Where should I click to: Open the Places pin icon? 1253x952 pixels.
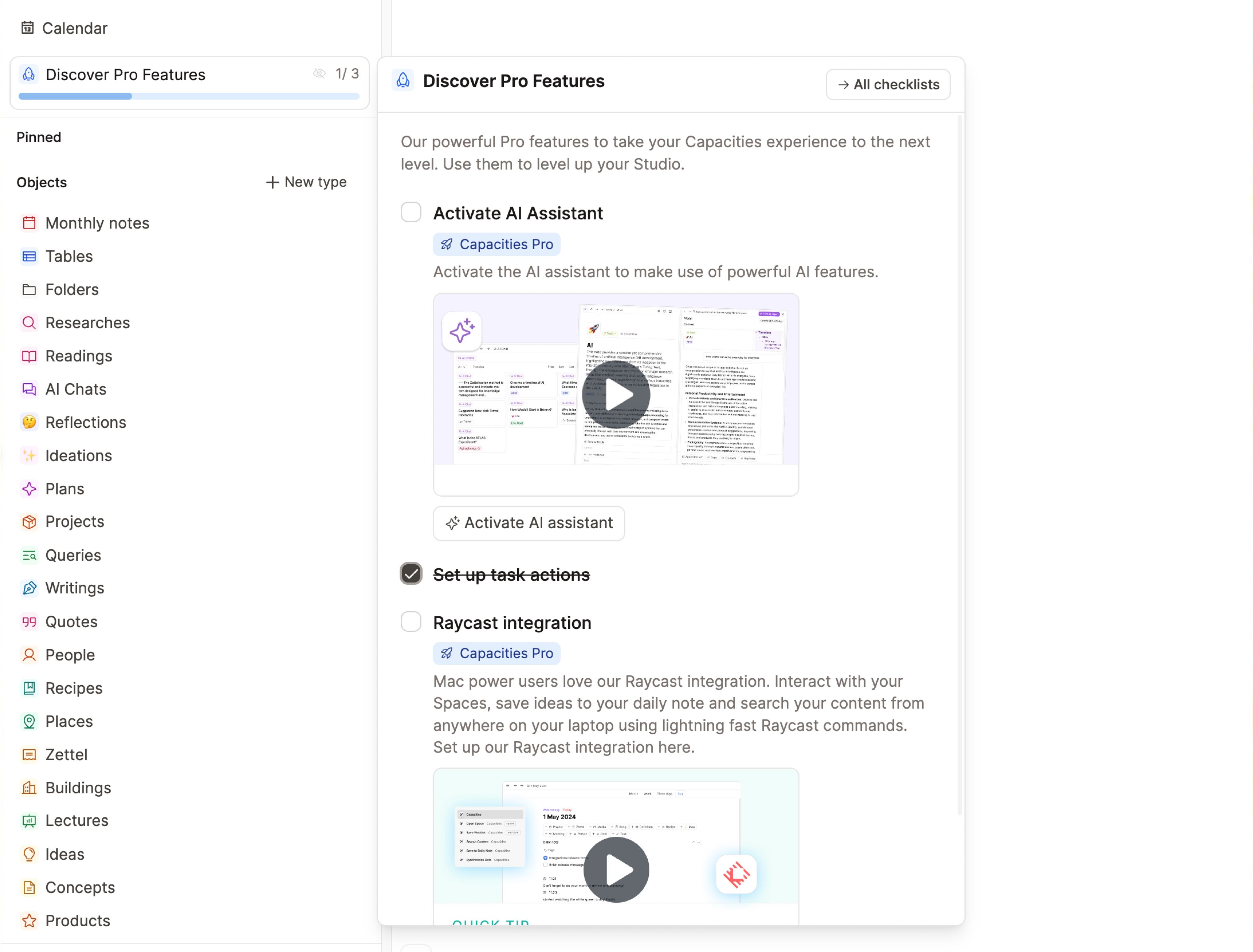coord(29,722)
